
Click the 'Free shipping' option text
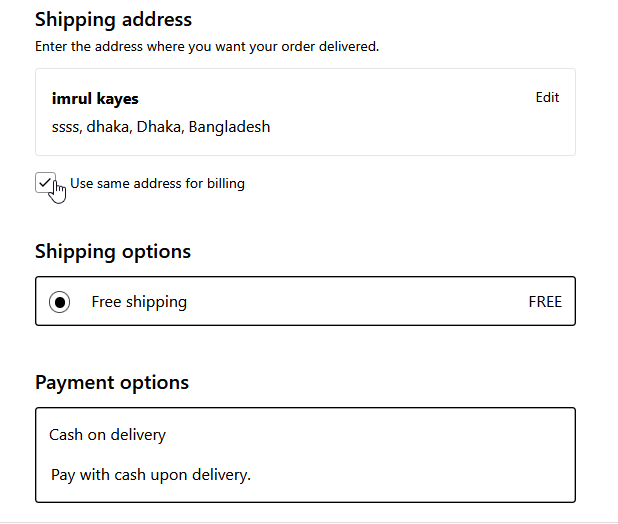pos(139,302)
